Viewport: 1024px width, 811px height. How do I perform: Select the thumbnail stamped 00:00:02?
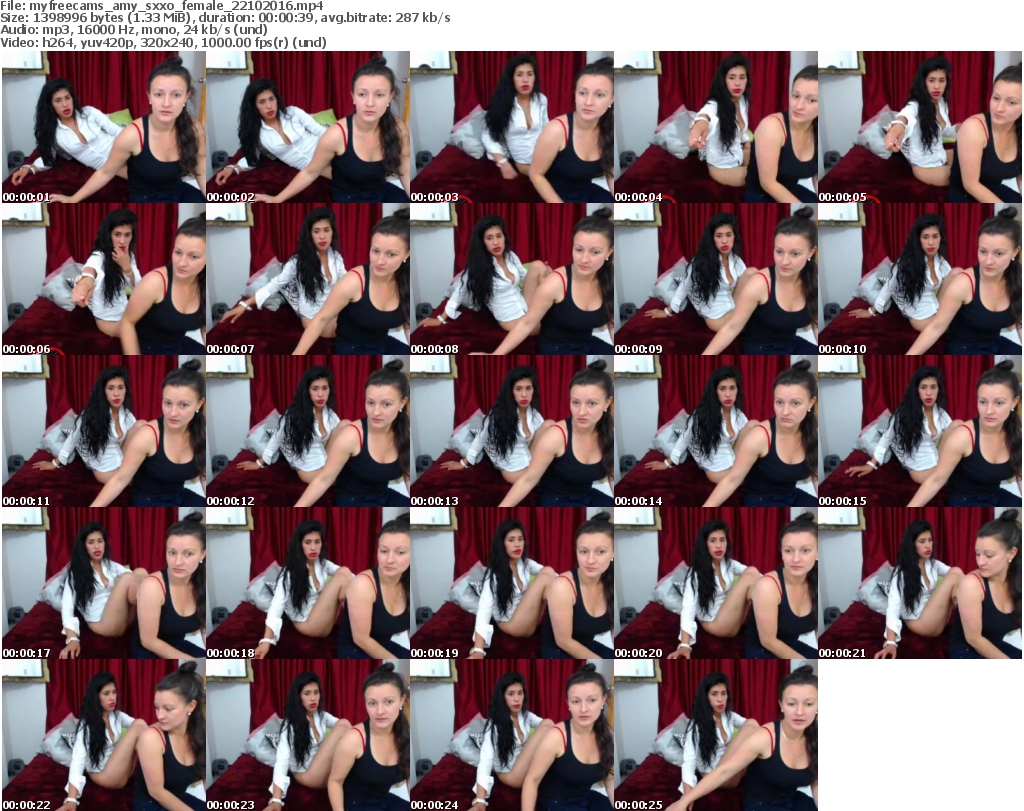click(x=308, y=127)
